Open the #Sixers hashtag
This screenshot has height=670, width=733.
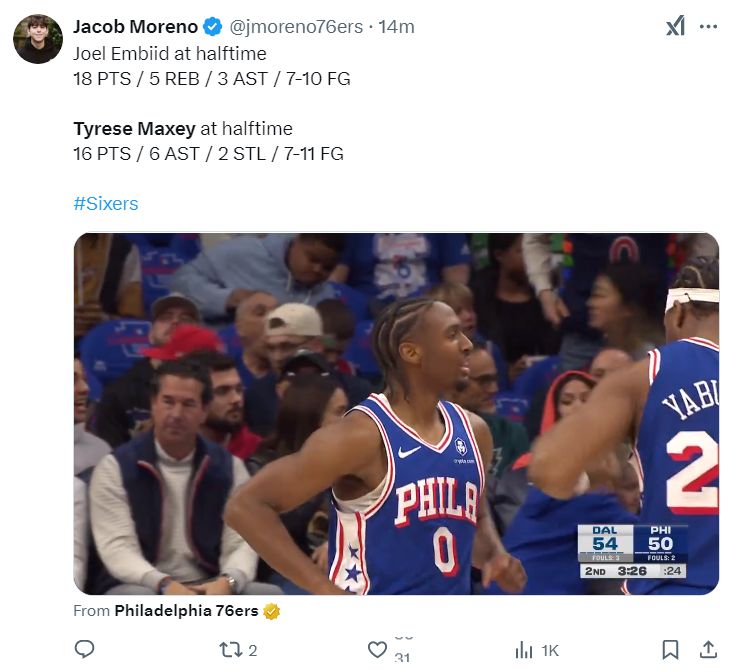(106, 204)
